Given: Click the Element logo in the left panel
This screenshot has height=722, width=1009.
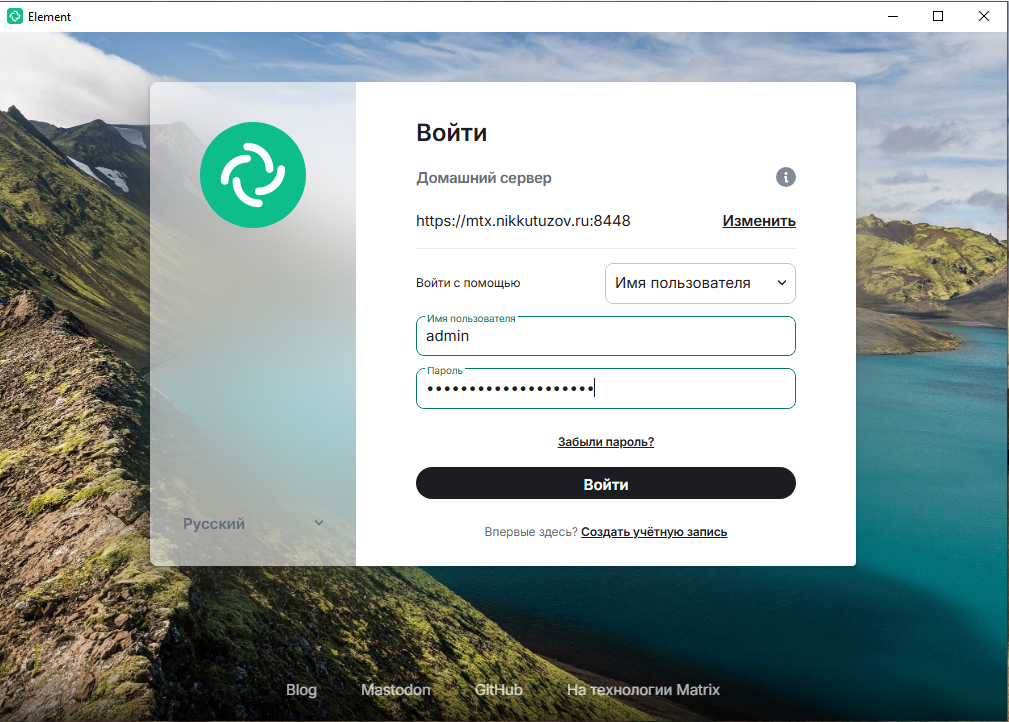Looking at the screenshot, I should (253, 175).
